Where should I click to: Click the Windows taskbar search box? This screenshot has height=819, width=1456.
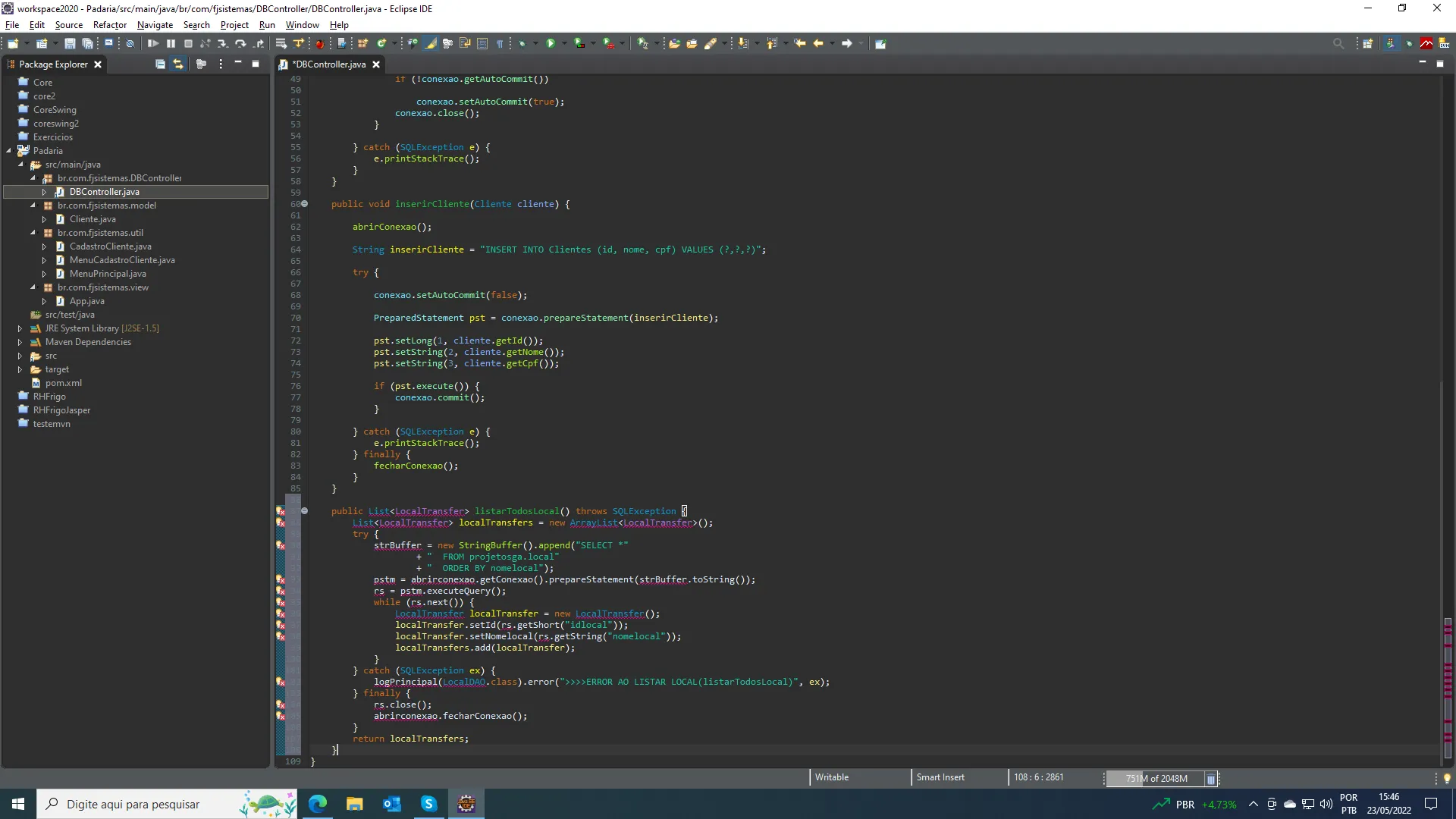click(x=133, y=804)
